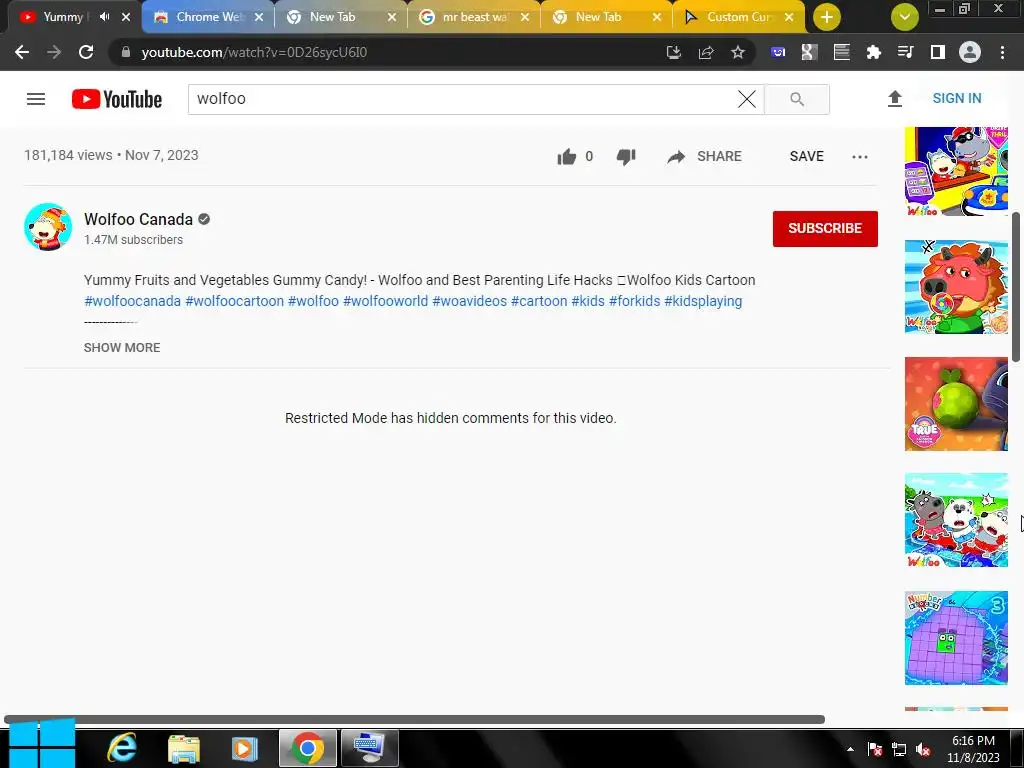Bookmark this page with star icon
Screen dimensions: 1024x768
pos(738,52)
